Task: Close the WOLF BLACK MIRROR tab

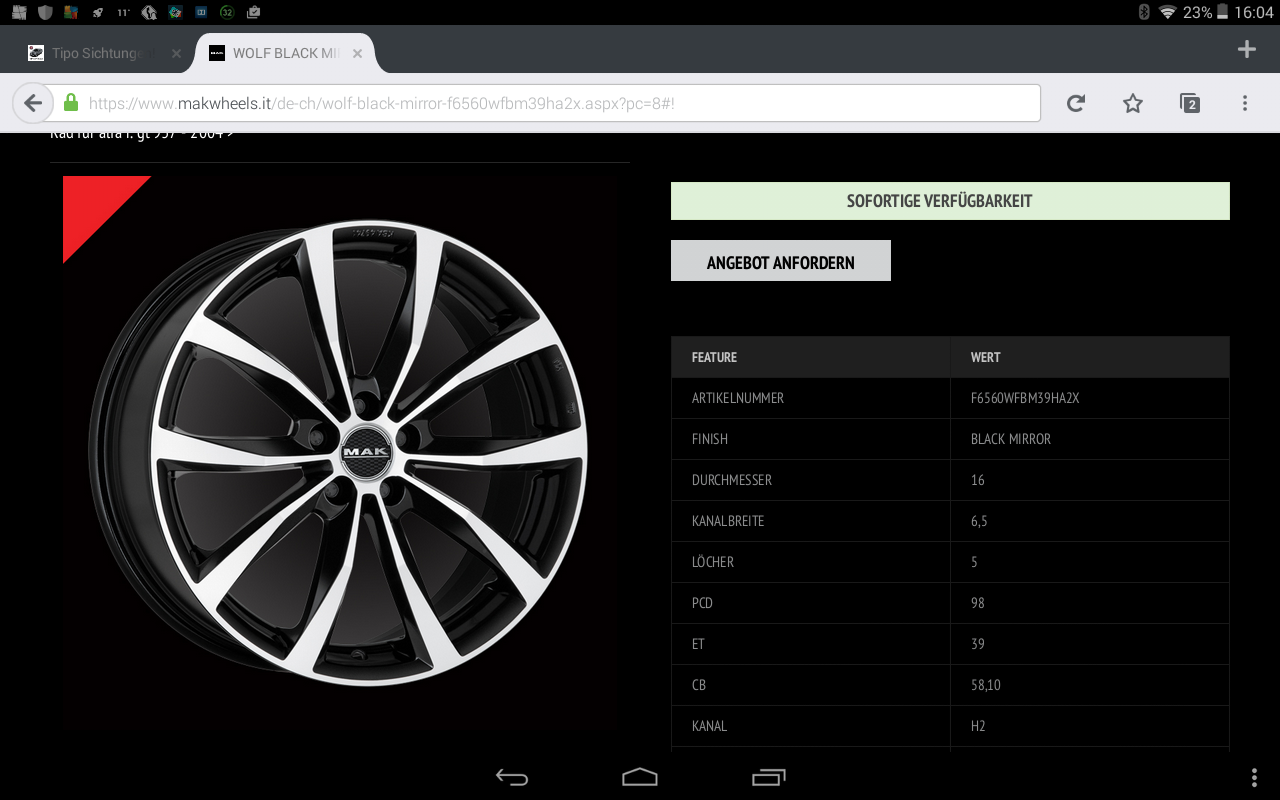Action: click(357, 53)
